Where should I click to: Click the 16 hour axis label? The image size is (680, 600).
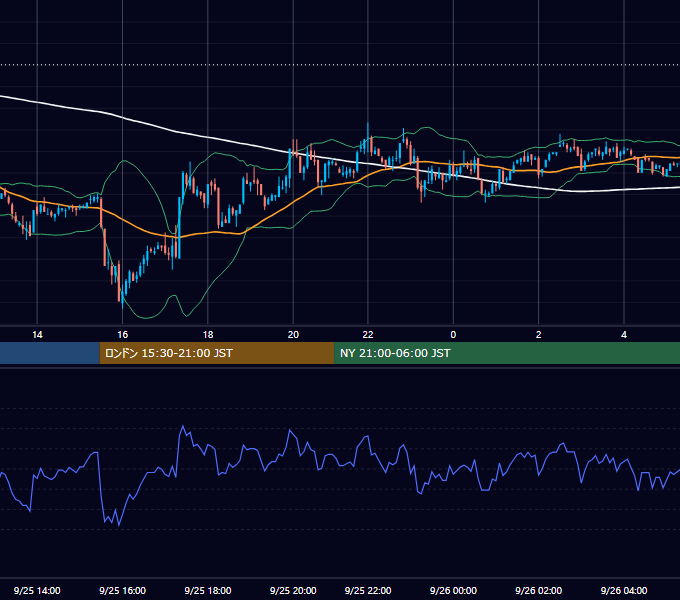tap(123, 335)
